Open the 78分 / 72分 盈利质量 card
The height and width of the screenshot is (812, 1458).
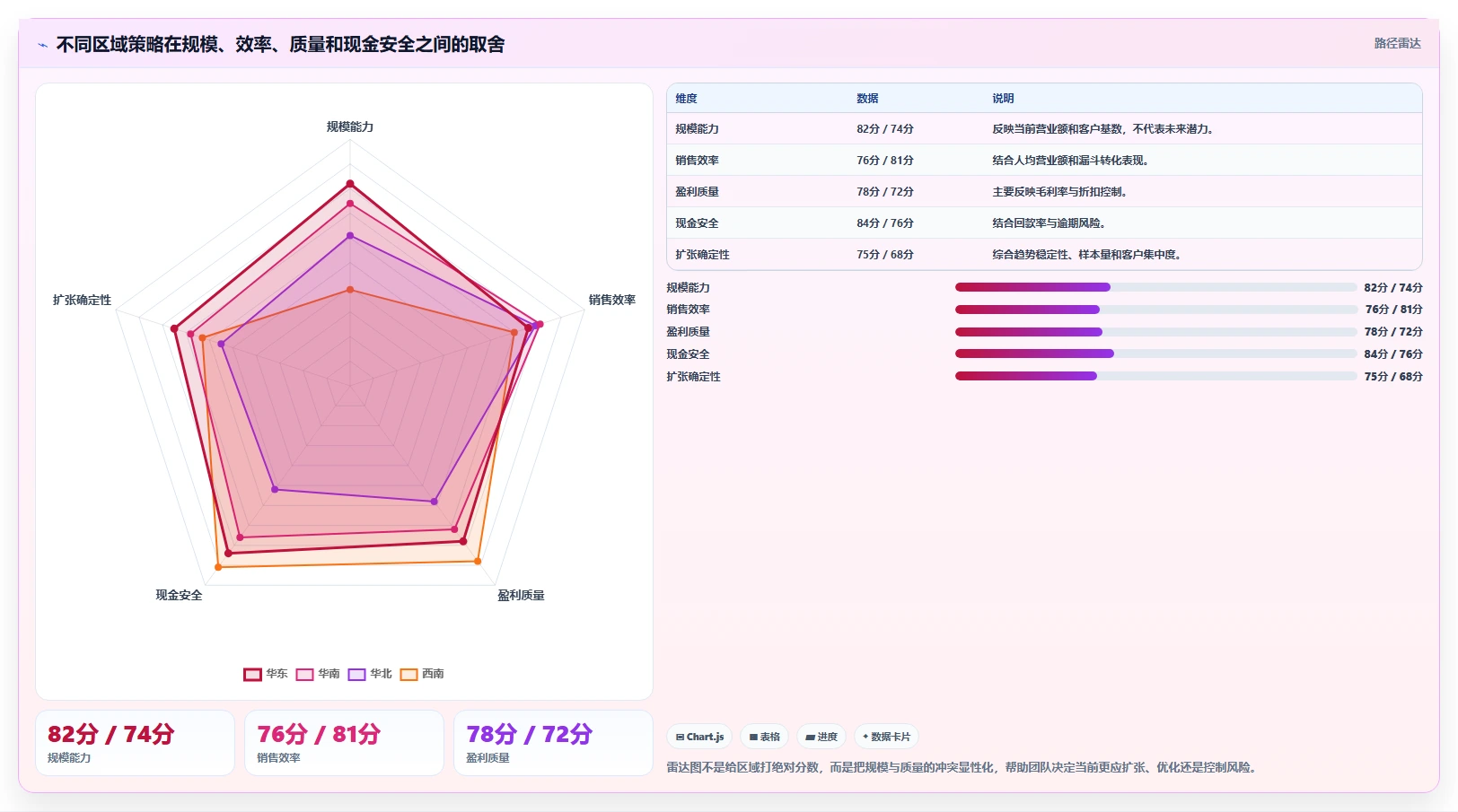coord(553,743)
